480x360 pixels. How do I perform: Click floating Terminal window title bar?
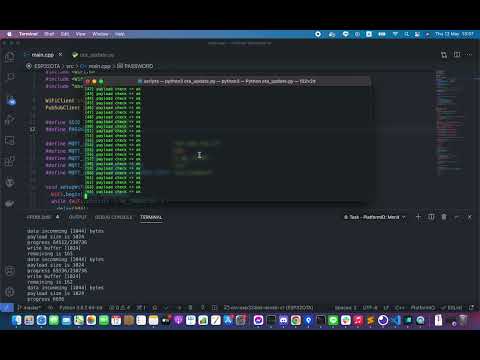[227, 81]
